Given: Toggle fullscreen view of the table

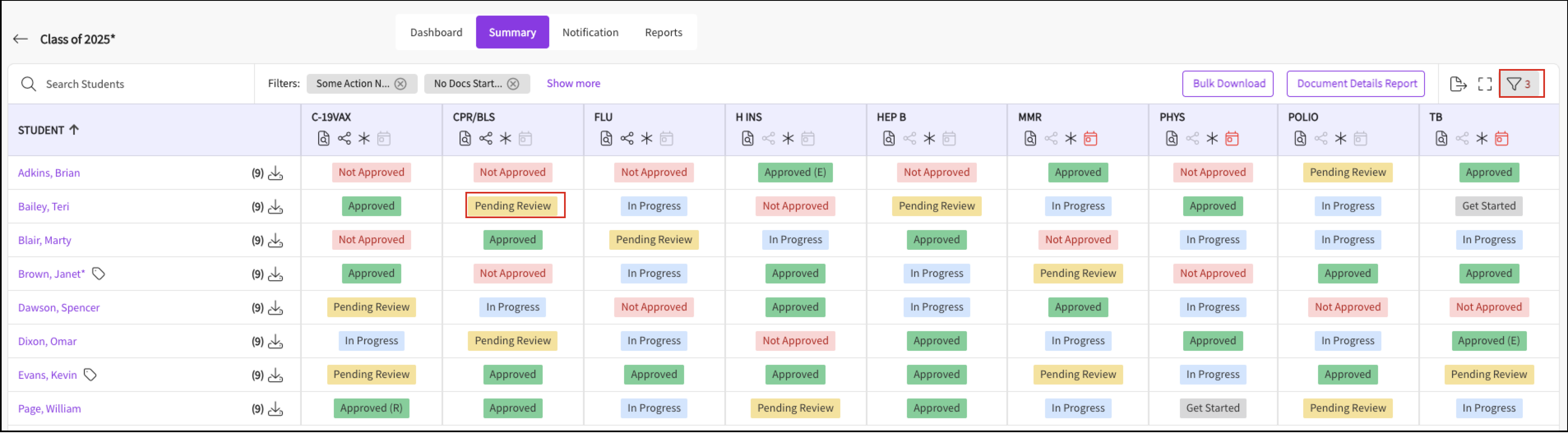Looking at the screenshot, I should coord(1485,84).
